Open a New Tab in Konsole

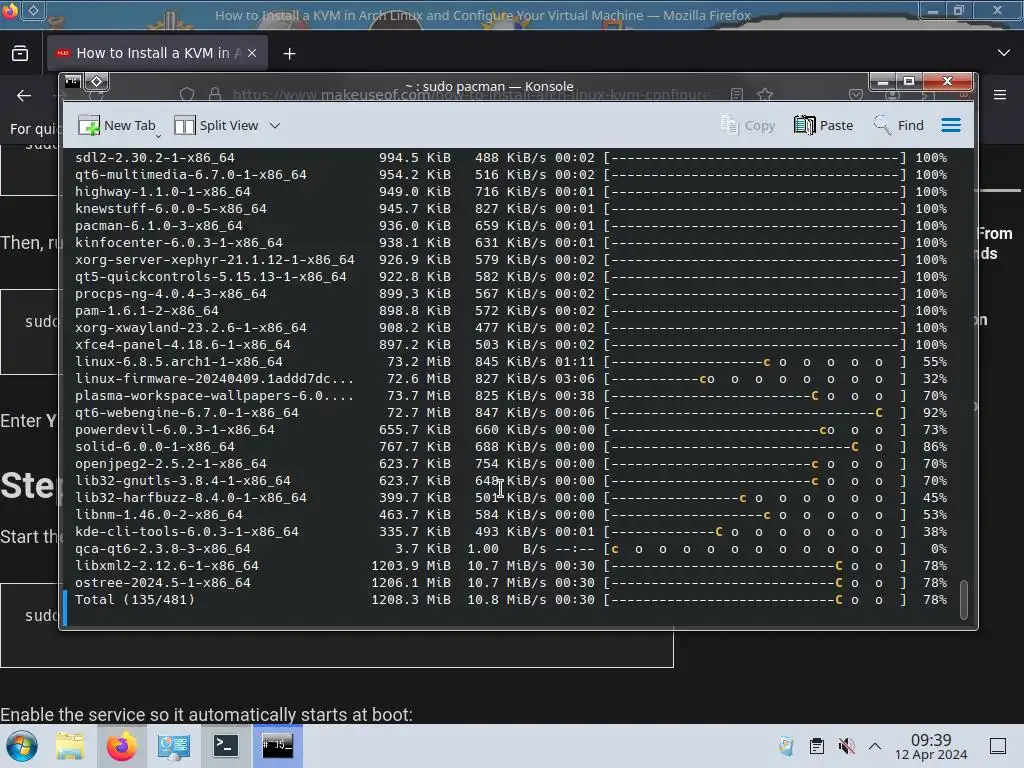(116, 125)
